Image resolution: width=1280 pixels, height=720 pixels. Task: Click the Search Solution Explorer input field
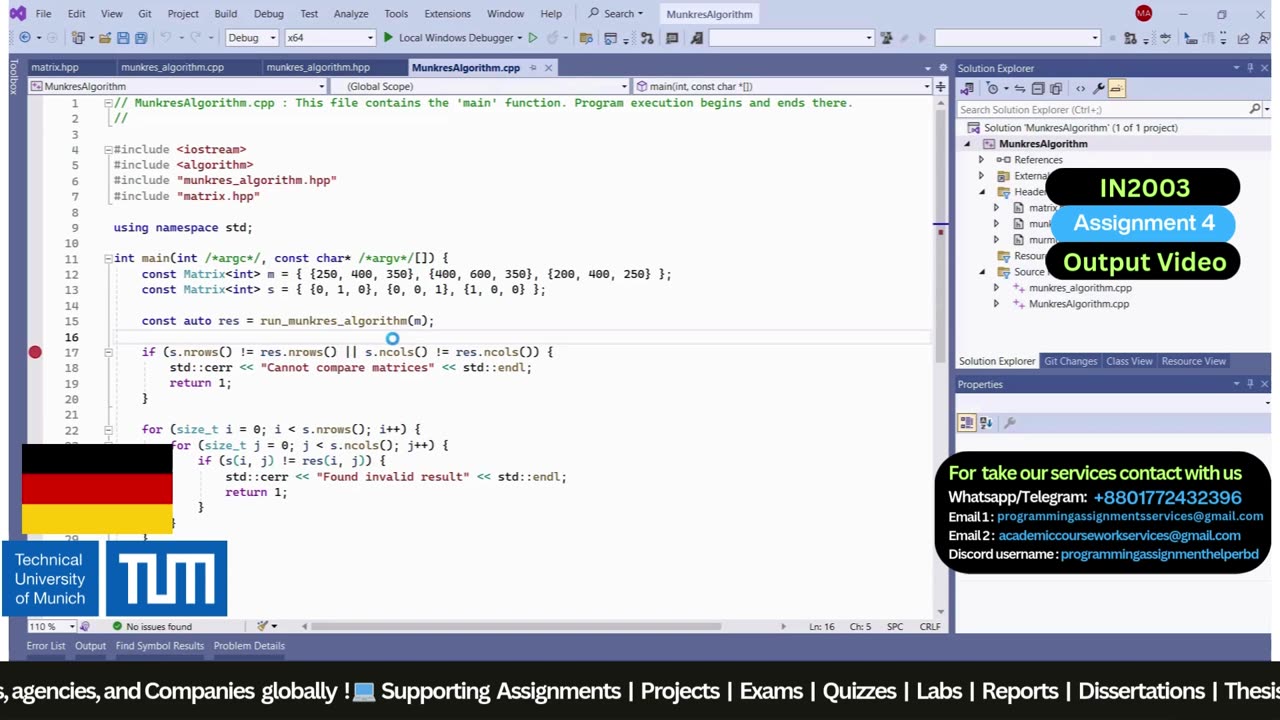click(1102, 110)
